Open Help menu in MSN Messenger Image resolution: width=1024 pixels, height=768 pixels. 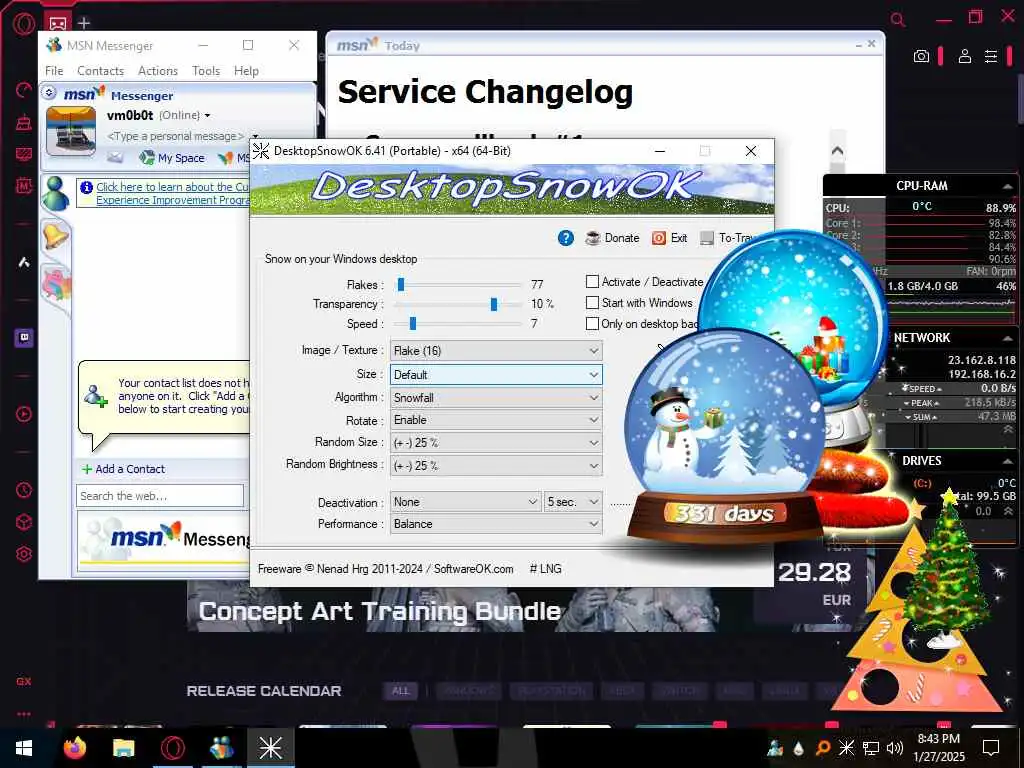(x=246, y=71)
